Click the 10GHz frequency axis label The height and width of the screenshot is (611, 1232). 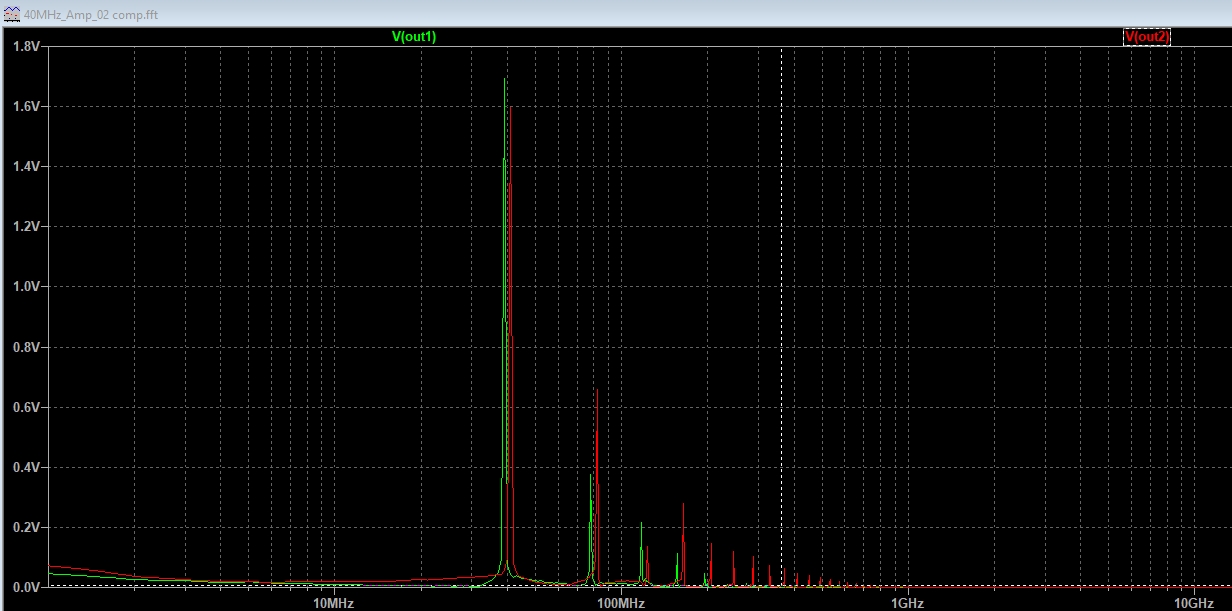1193,602
